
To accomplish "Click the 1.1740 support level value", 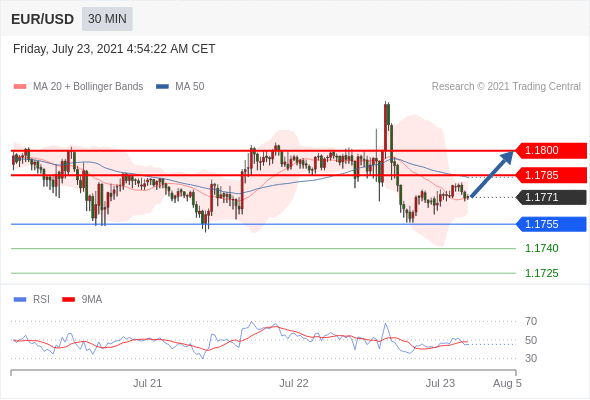I will pyautogui.click(x=542, y=248).
